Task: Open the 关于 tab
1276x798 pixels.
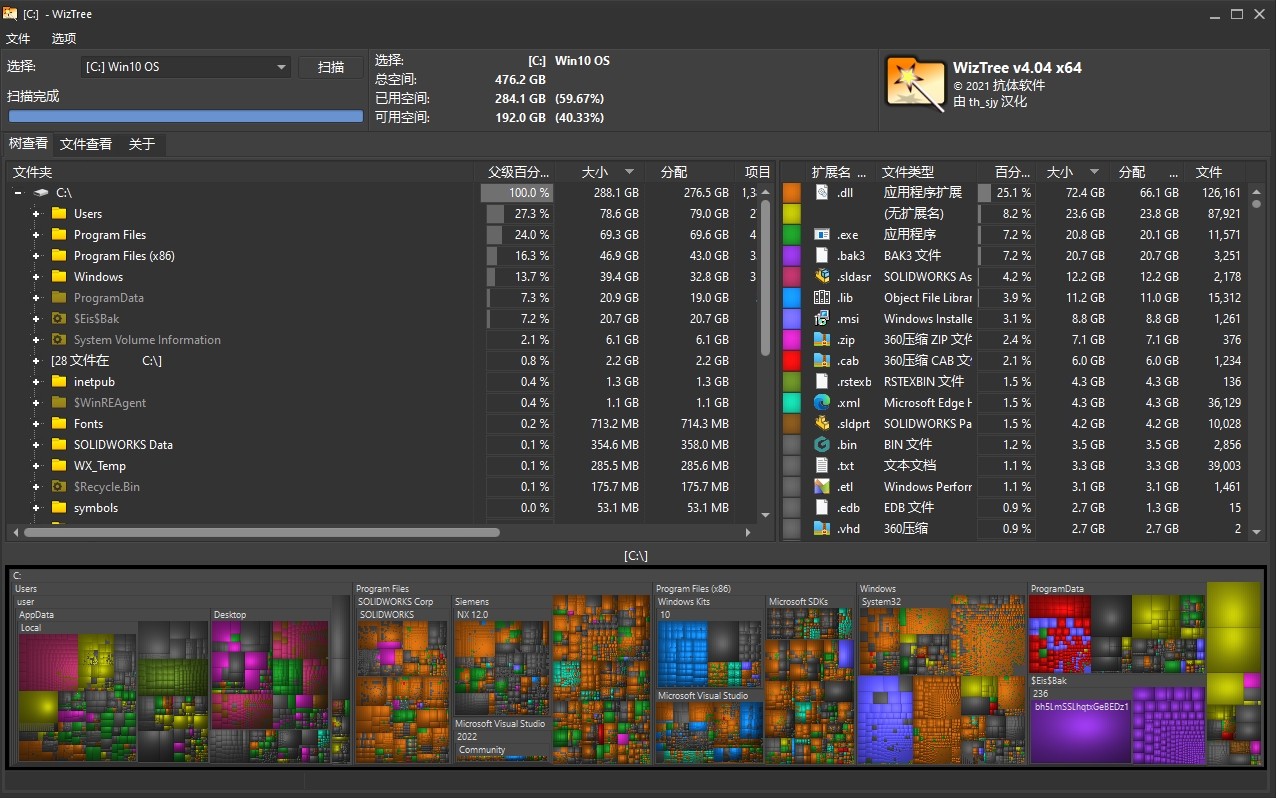Action: (142, 144)
